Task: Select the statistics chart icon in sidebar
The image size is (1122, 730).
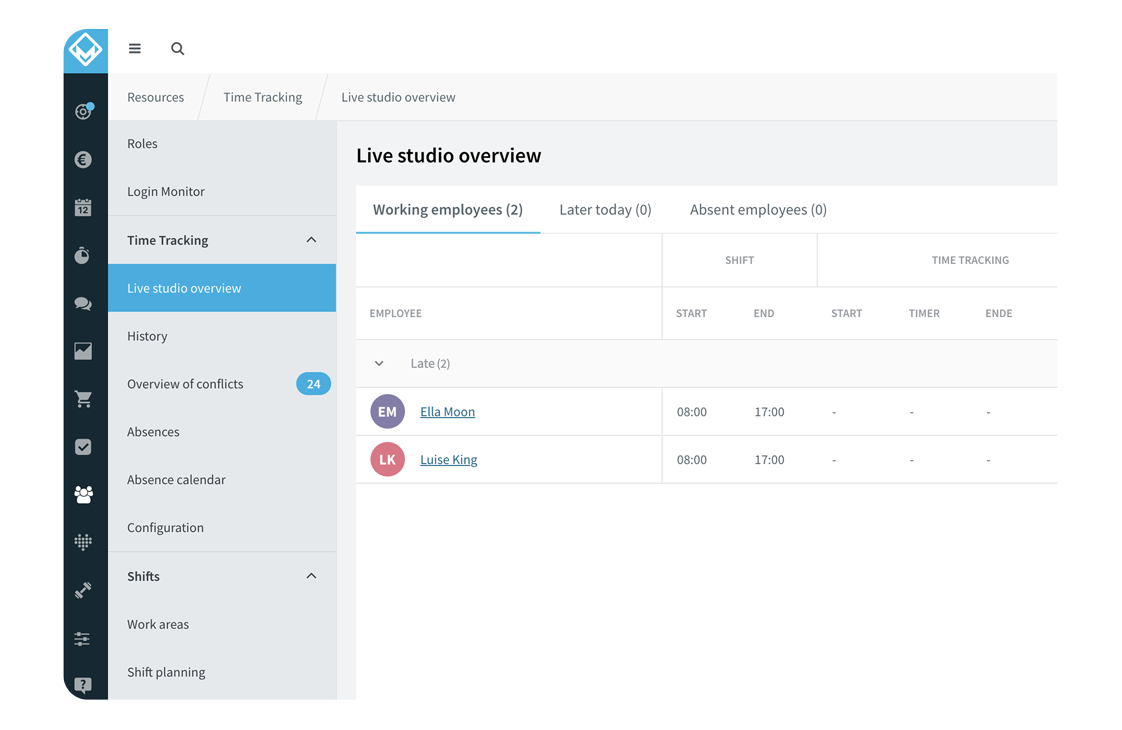Action: [x=85, y=351]
